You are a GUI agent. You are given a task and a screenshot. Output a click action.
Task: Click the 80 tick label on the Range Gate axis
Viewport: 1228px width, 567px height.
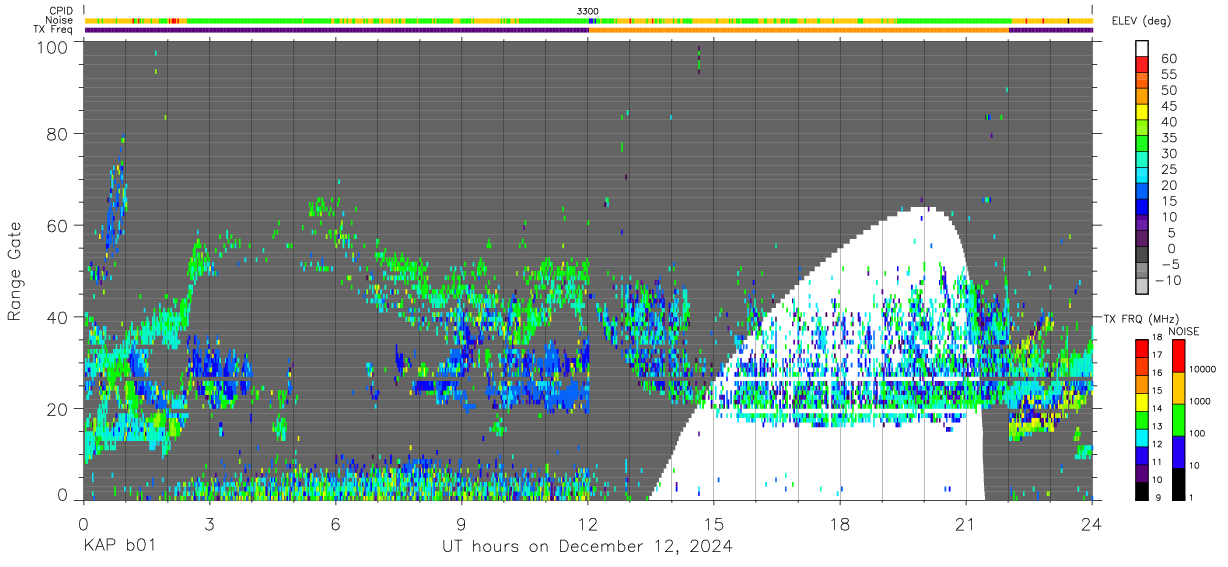click(57, 133)
